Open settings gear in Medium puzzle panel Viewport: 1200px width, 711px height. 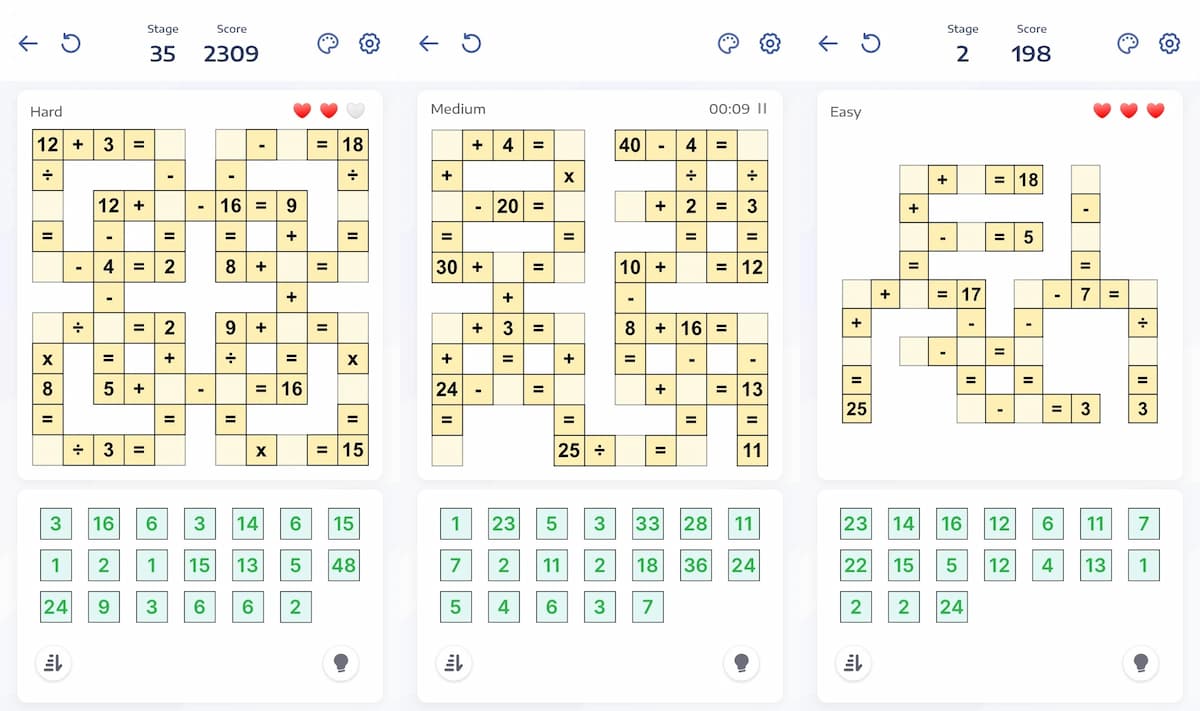[x=769, y=43]
